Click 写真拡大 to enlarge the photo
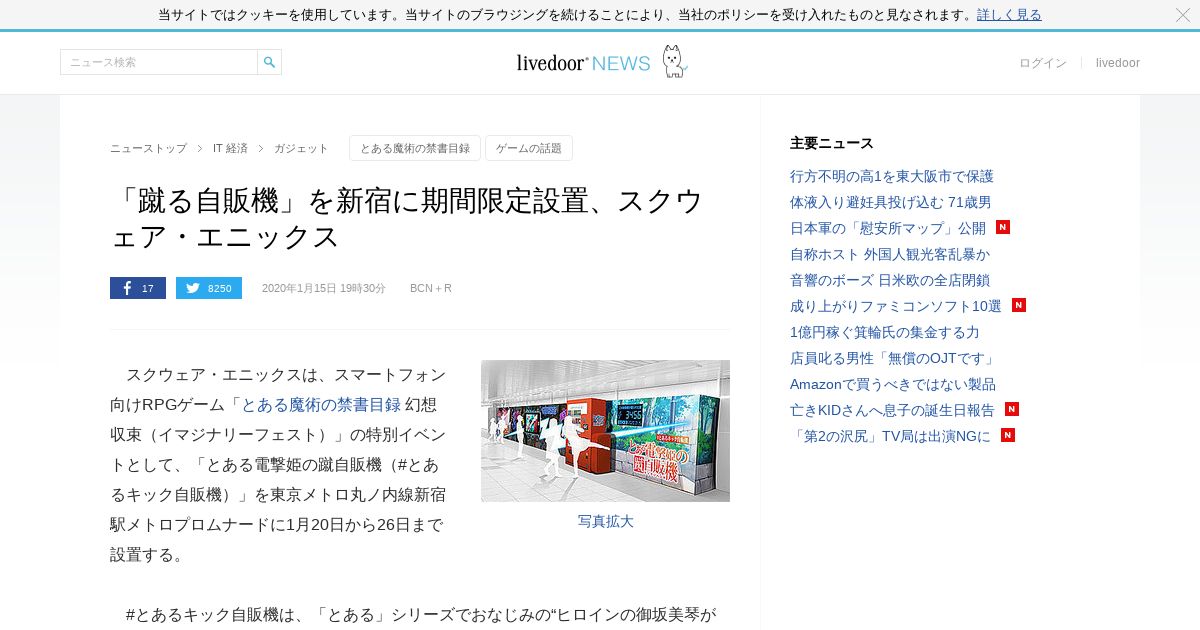1200x630 pixels. coord(606,521)
